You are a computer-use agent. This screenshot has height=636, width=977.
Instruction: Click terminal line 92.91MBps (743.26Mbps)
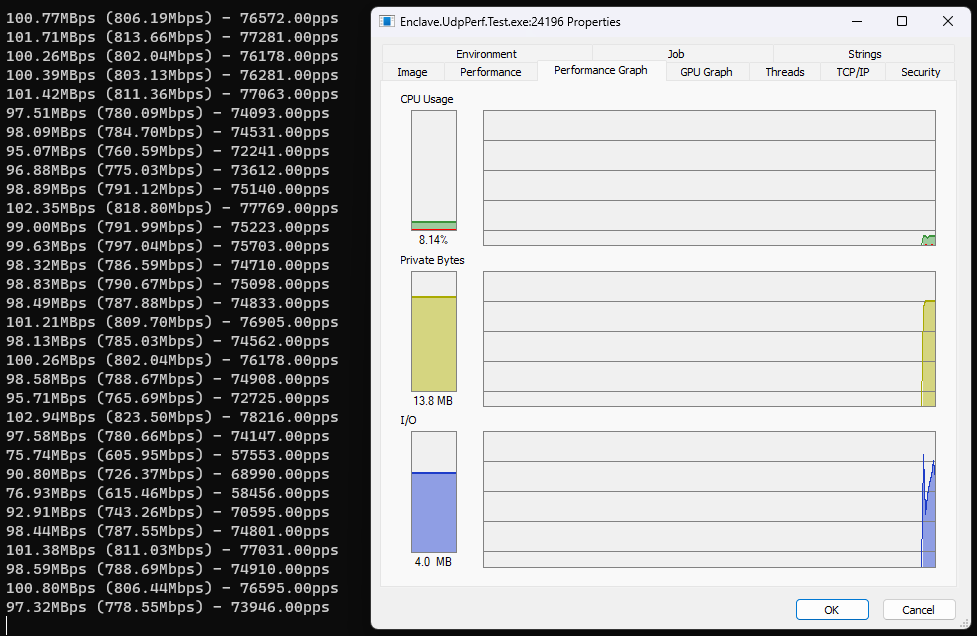[168, 512]
